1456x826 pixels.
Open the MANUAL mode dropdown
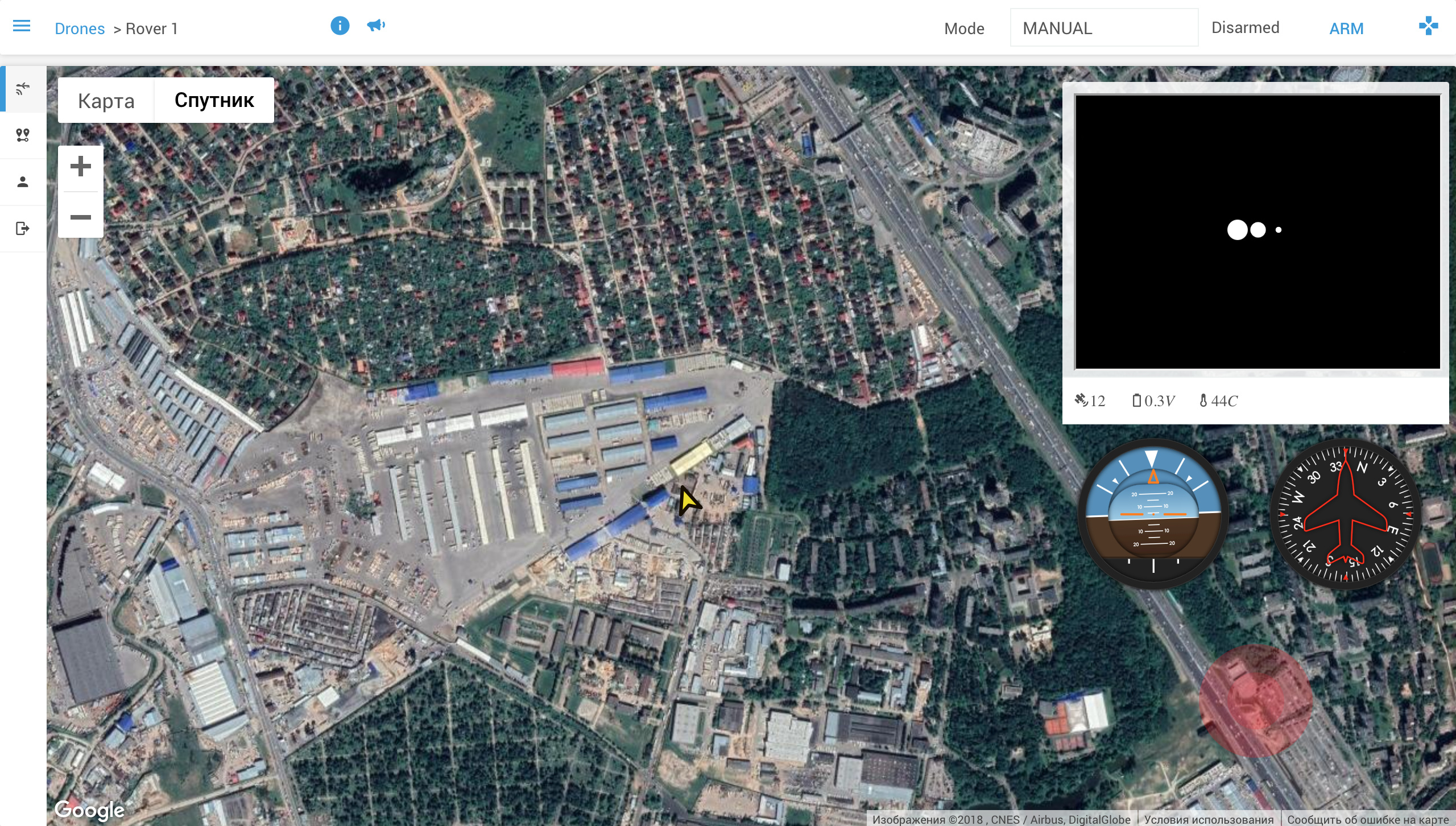1104,28
